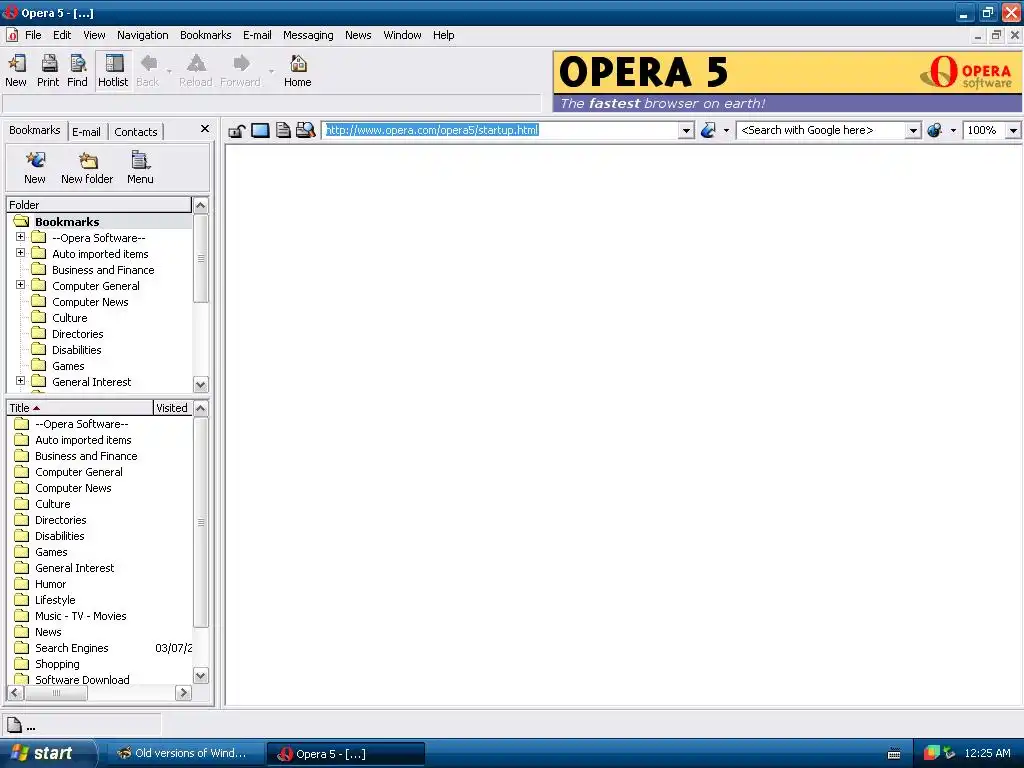
Task: Select Search Engines in title list
Action: [x=72, y=648]
